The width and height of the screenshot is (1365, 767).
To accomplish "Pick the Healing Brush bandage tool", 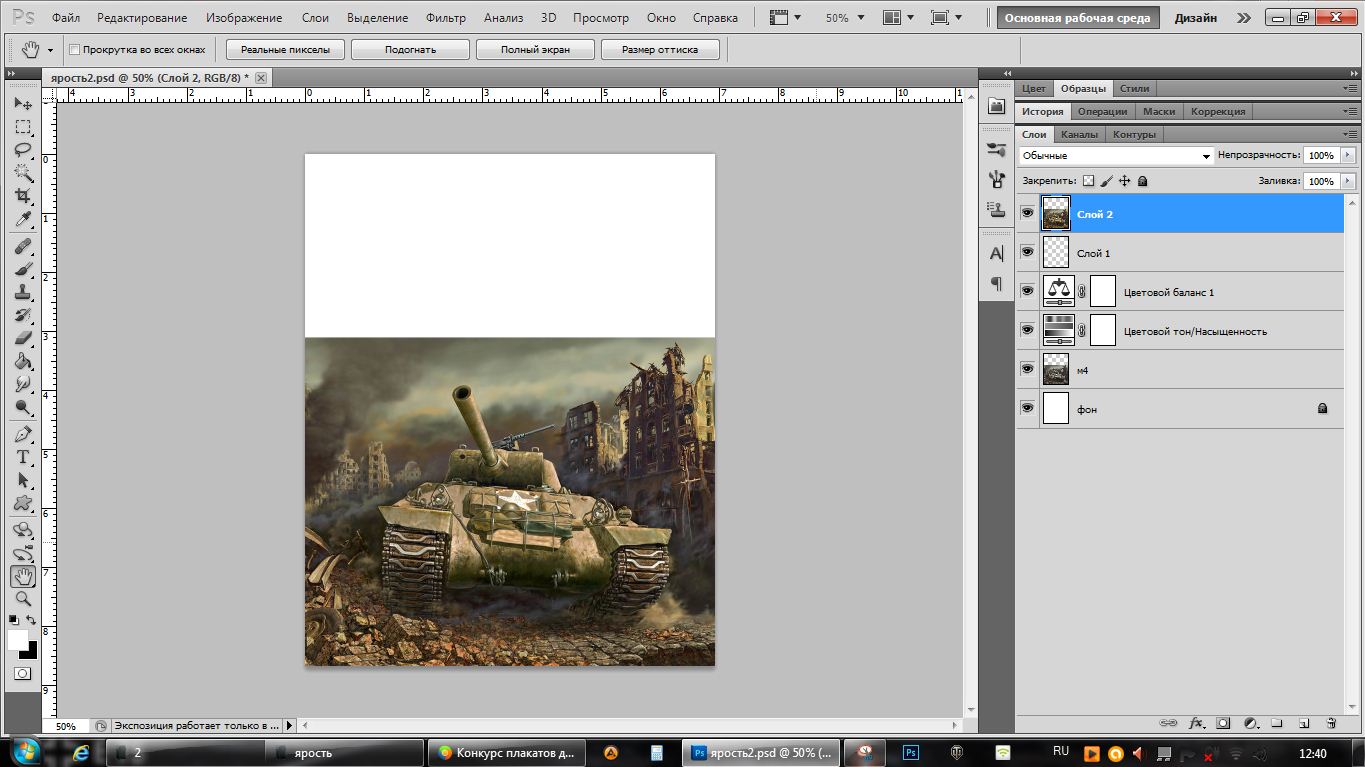I will pyautogui.click(x=23, y=246).
